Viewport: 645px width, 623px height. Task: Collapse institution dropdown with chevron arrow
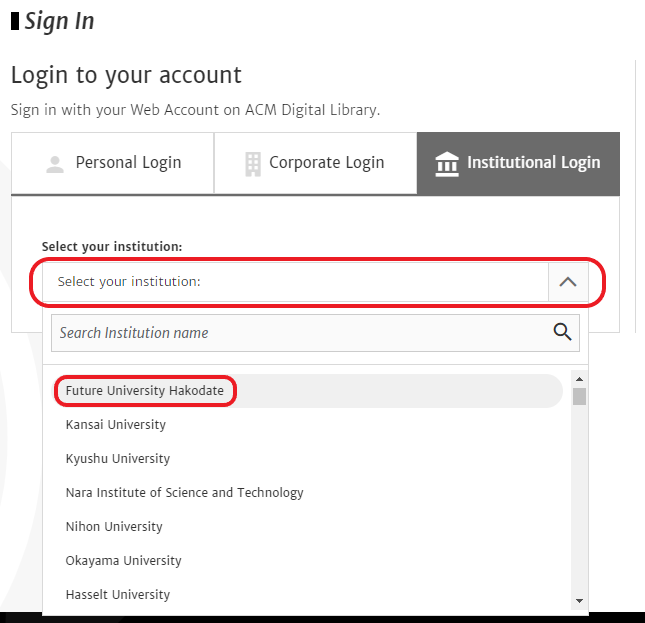point(568,282)
